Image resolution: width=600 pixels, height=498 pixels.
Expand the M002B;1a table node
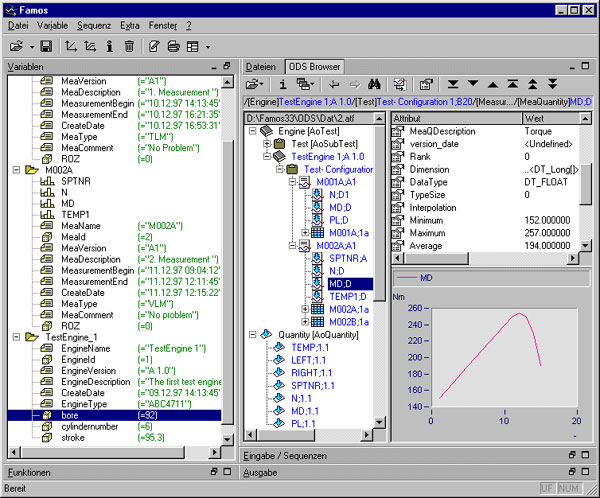(x=306, y=322)
